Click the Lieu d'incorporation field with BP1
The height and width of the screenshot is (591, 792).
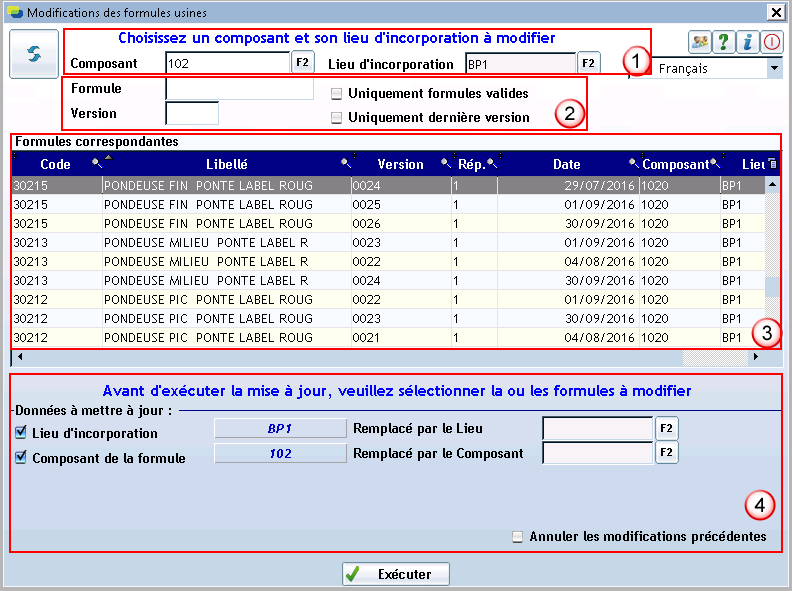520,64
